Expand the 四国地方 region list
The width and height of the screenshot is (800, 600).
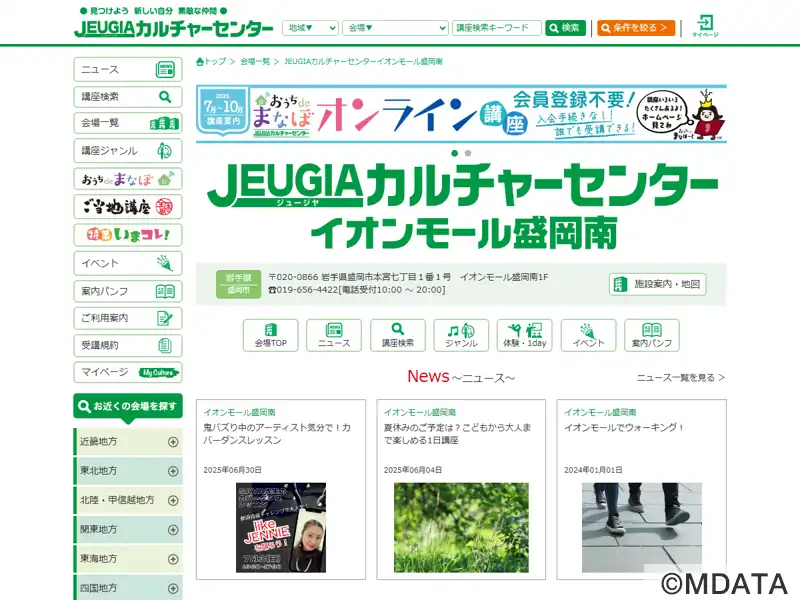click(128, 588)
